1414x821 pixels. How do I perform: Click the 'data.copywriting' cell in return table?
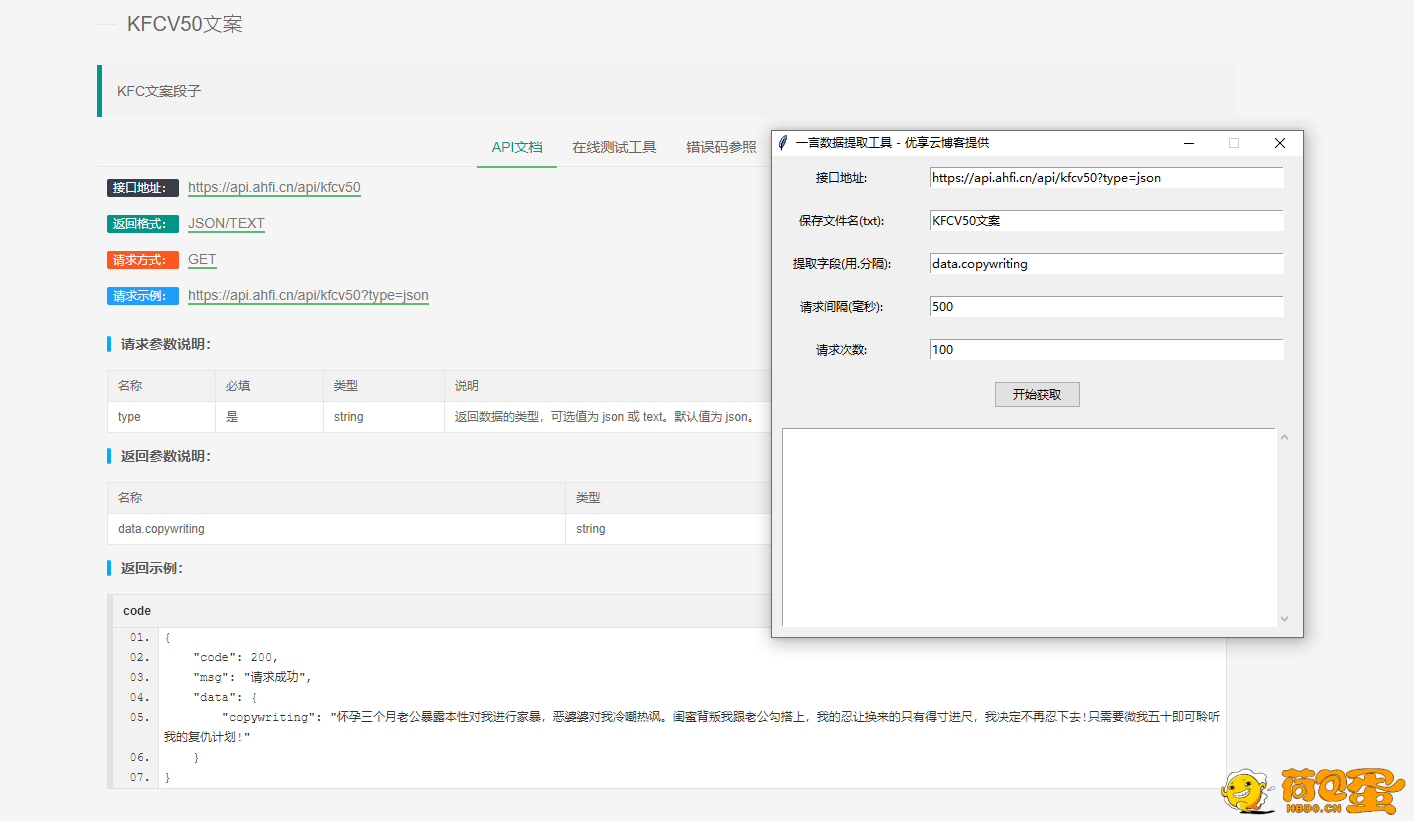[336, 529]
